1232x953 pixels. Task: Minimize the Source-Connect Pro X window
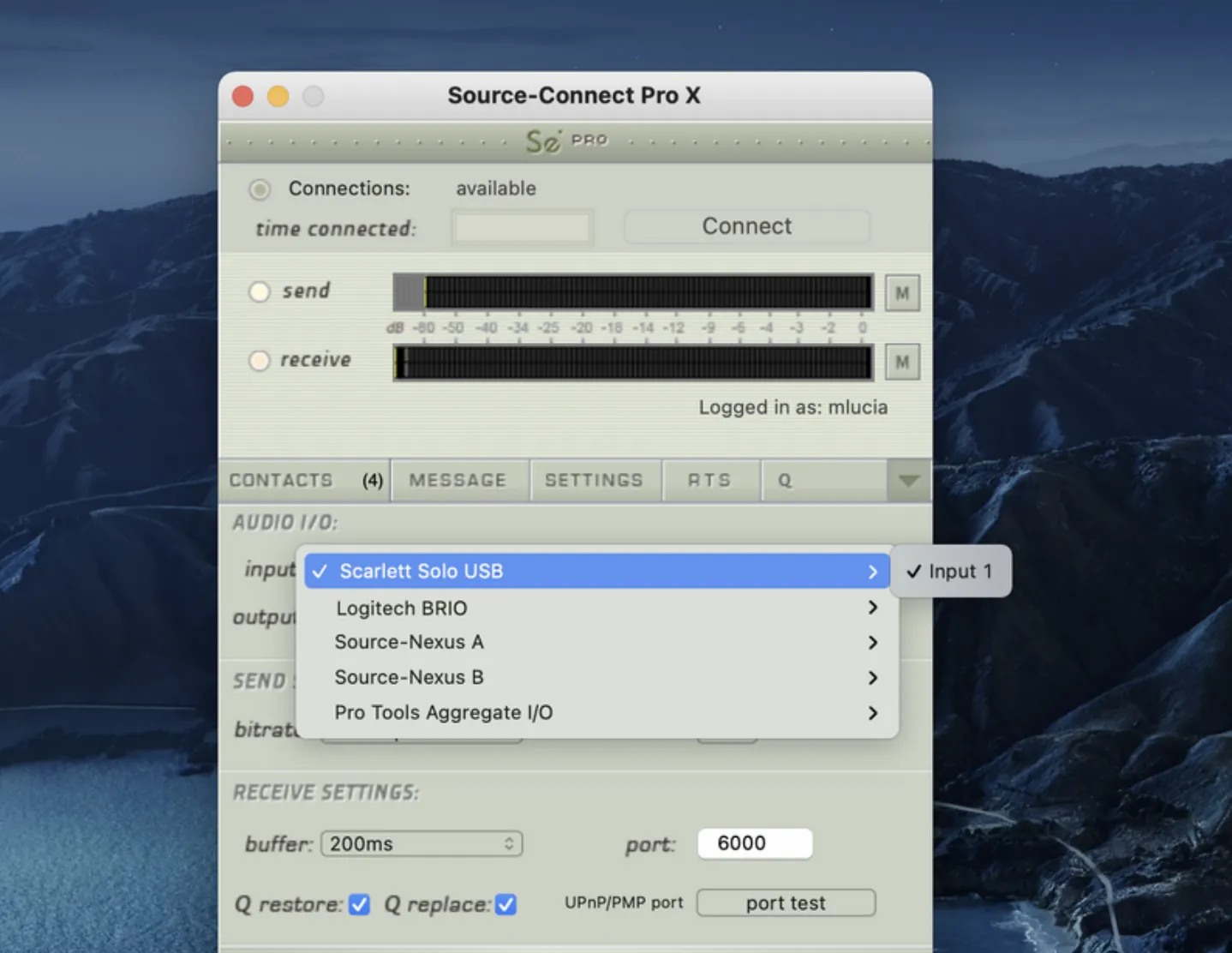278,96
